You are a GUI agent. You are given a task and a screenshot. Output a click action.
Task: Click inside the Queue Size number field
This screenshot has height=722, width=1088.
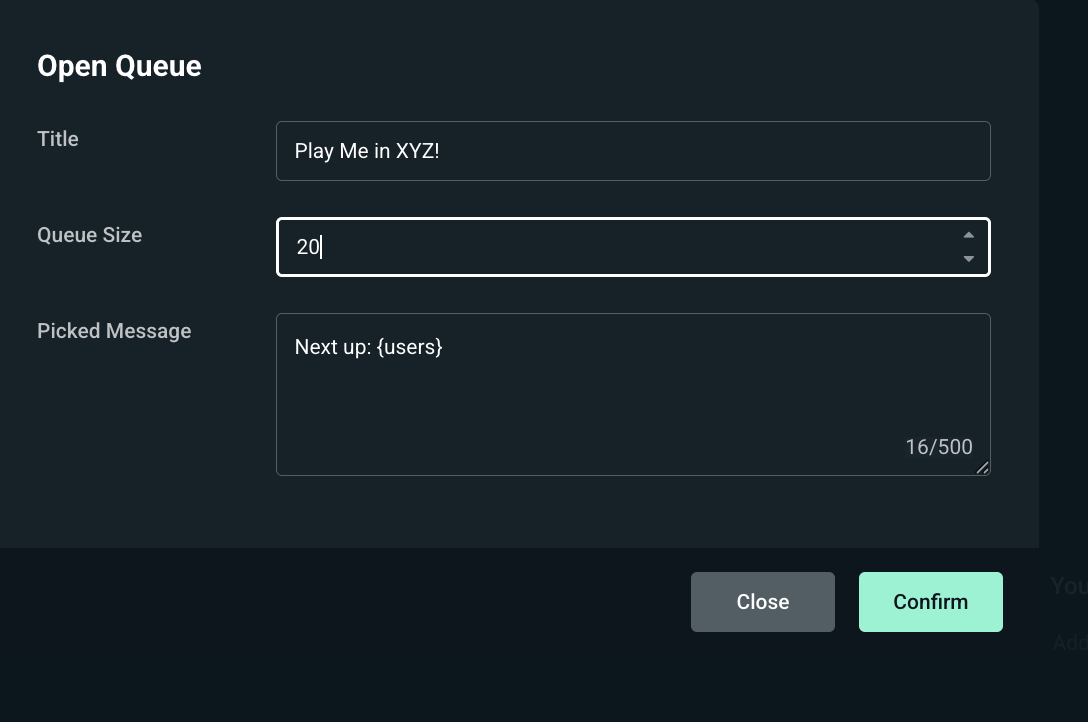tap(600, 247)
